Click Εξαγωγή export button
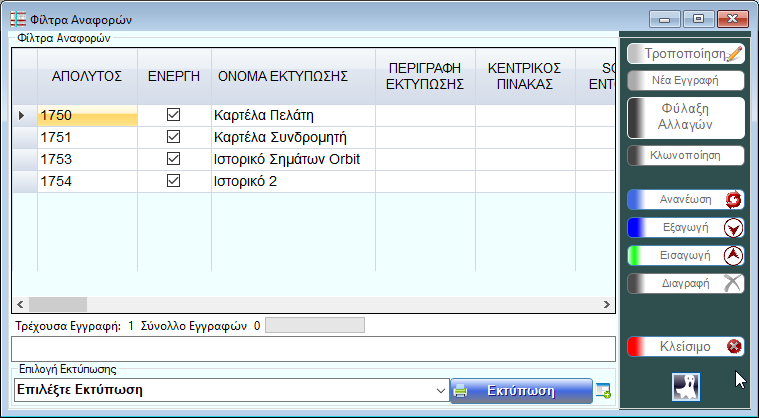This screenshot has height=418, width=759. pos(686,227)
